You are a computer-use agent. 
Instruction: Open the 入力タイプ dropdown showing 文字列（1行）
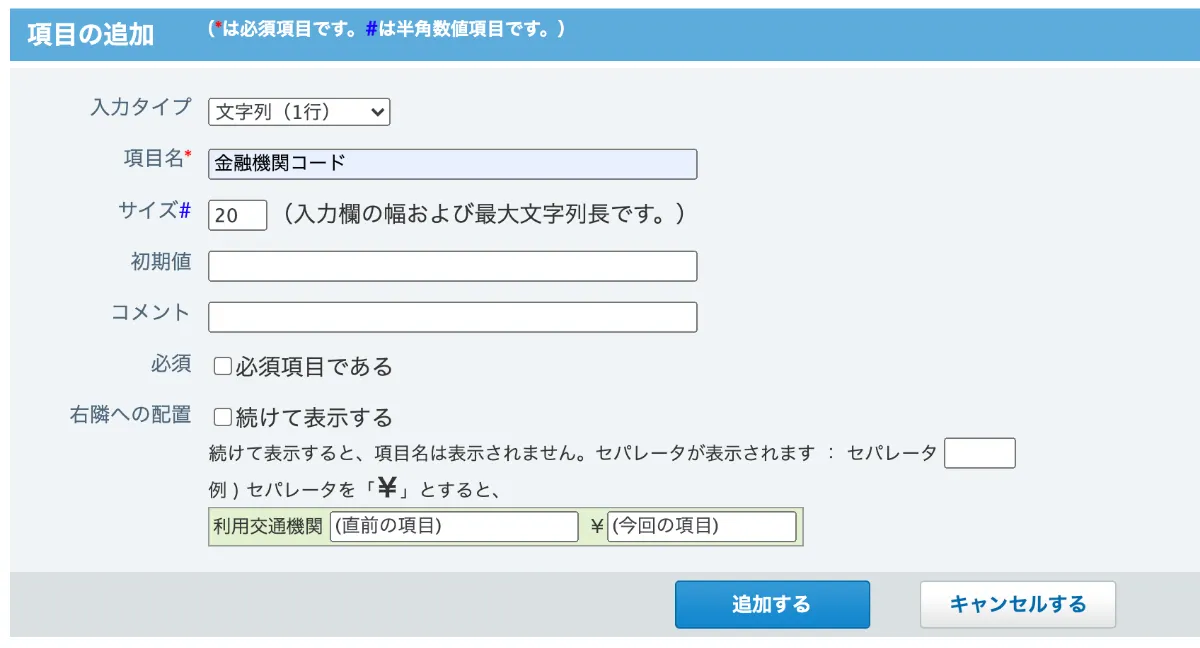coord(299,112)
